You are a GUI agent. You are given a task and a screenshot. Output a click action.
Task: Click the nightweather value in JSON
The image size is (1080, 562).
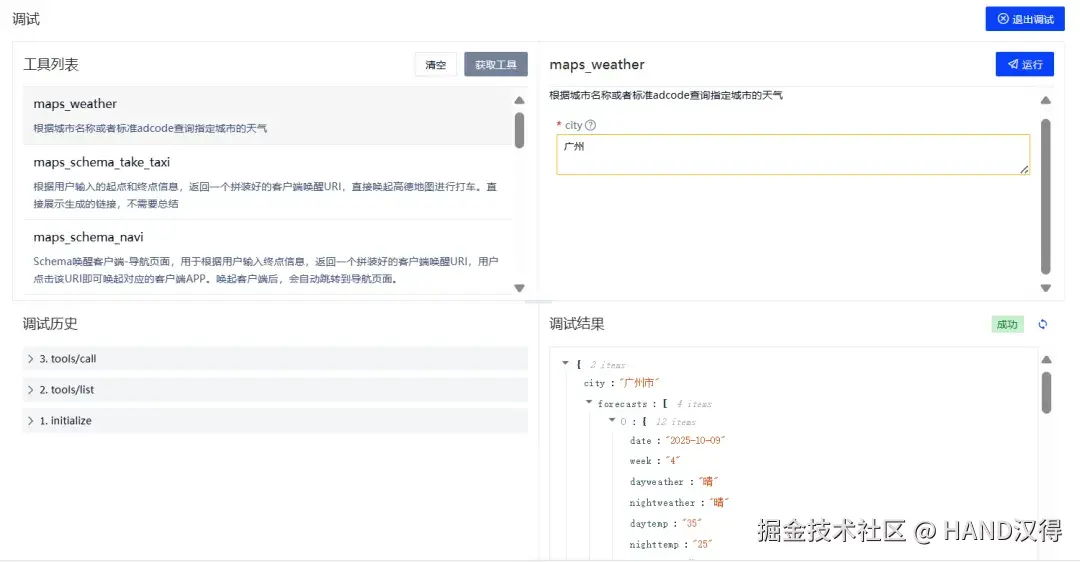pos(718,502)
